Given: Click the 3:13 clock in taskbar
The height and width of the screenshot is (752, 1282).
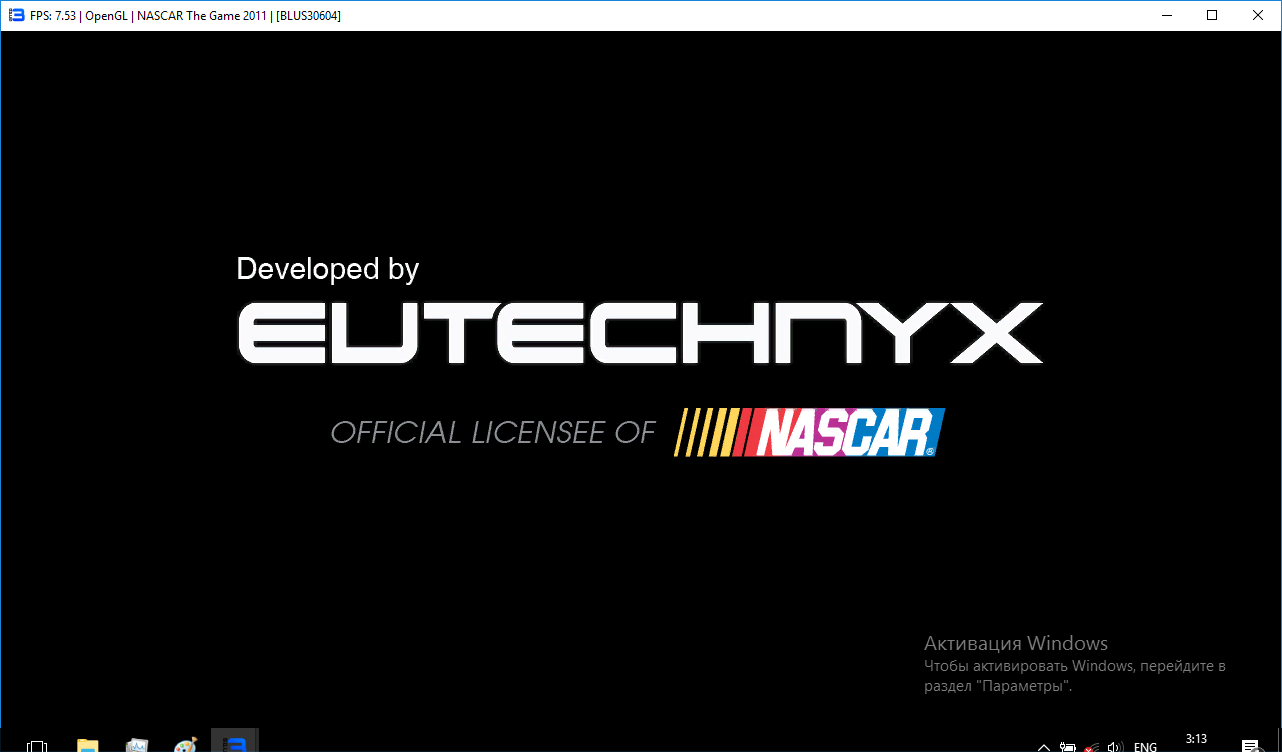Looking at the screenshot, I should coord(1196,740).
